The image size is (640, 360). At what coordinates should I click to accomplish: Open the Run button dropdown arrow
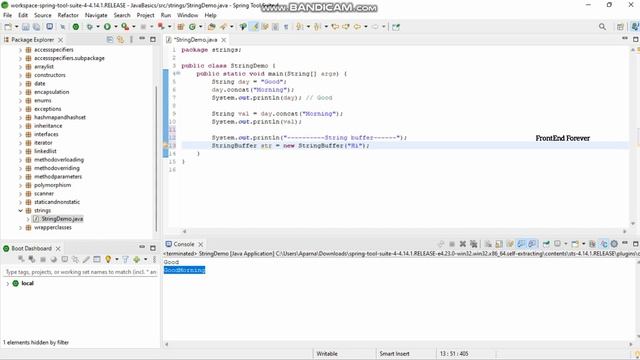[x=116, y=27]
